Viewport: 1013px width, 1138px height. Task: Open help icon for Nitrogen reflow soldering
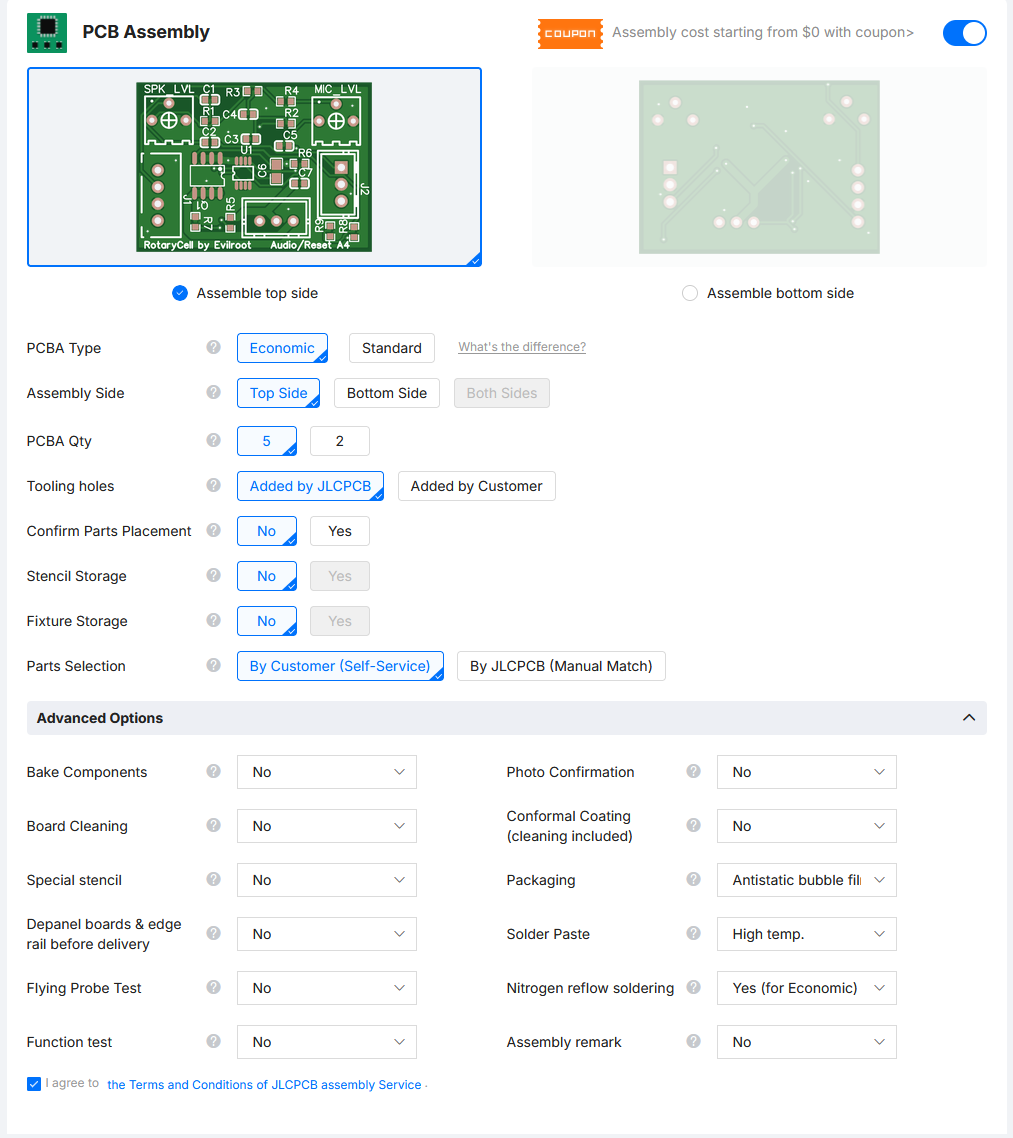[694, 987]
